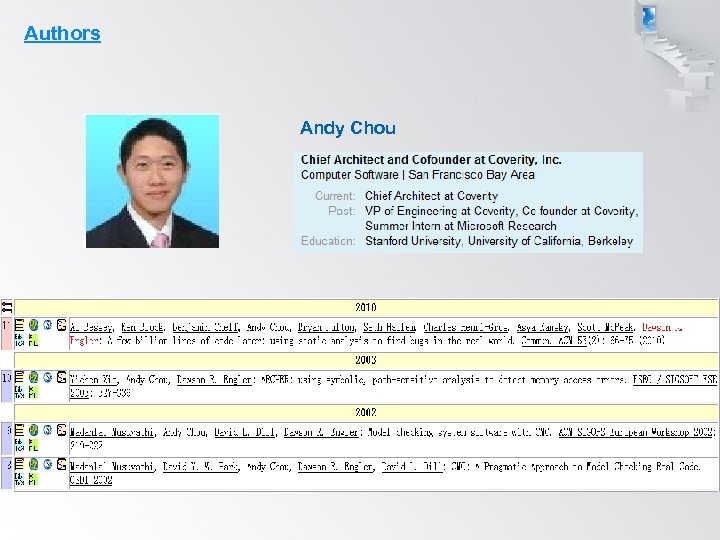
Task: Open author link David Y. W. Park
Action: (201, 467)
